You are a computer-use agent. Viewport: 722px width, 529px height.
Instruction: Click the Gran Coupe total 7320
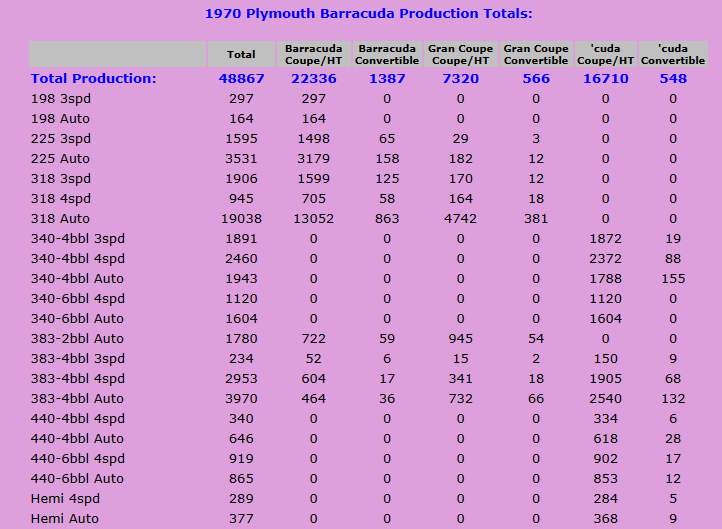tap(460, 78)
